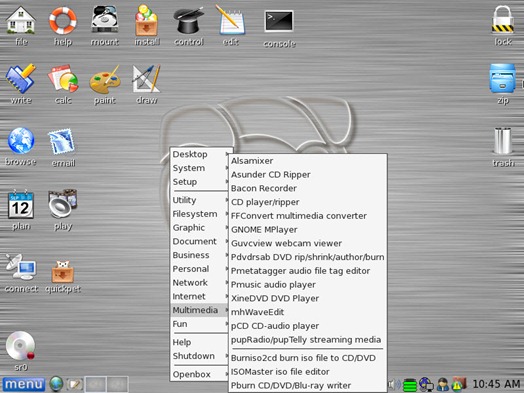Expand the Desktop submenu
524x393 pixels.
[x=201, y=154]
